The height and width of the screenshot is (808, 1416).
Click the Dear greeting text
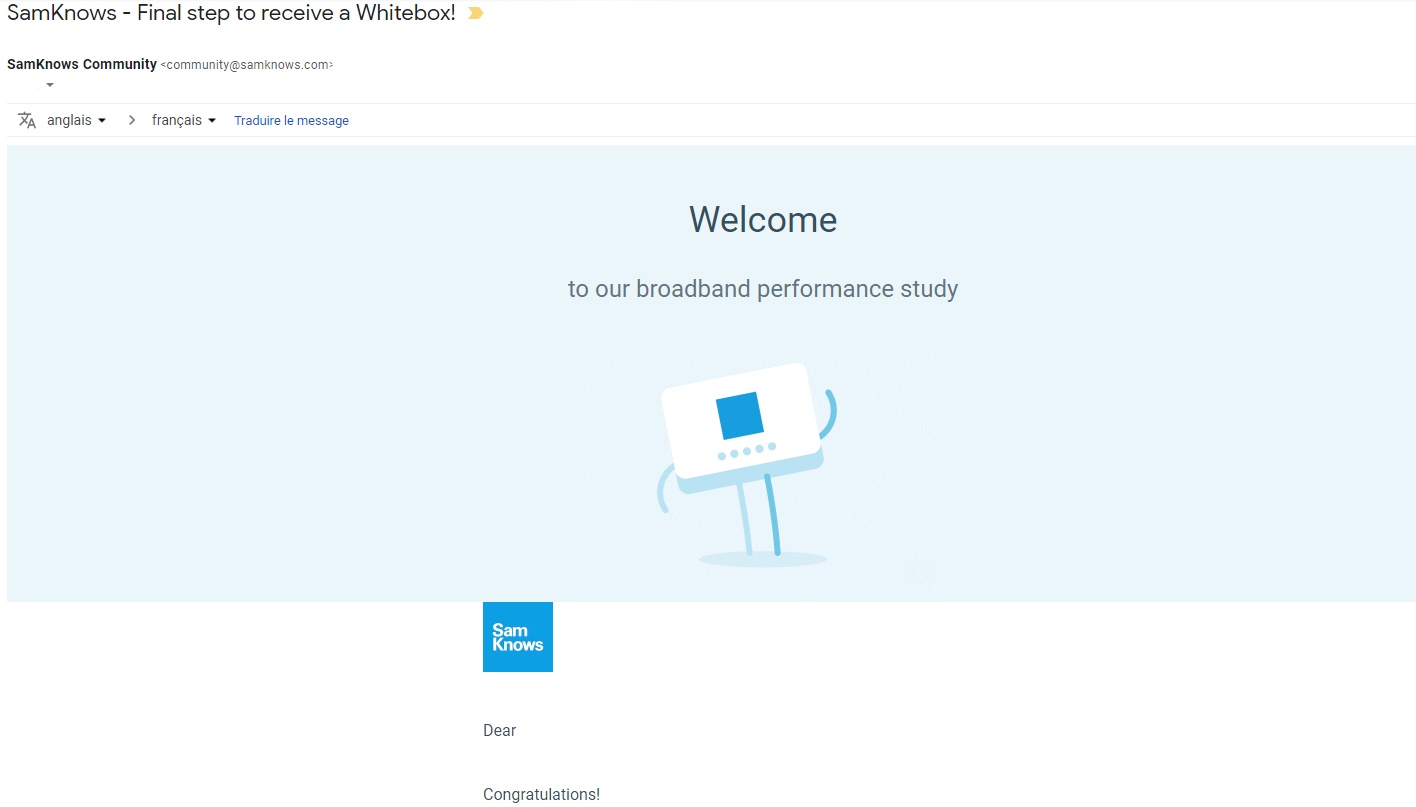click(499, 731)
